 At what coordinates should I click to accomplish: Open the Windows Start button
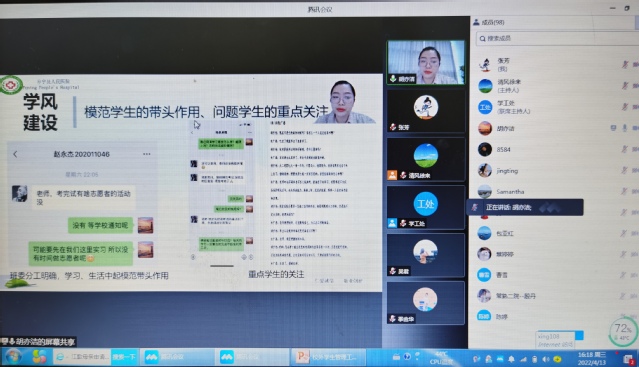13,357
